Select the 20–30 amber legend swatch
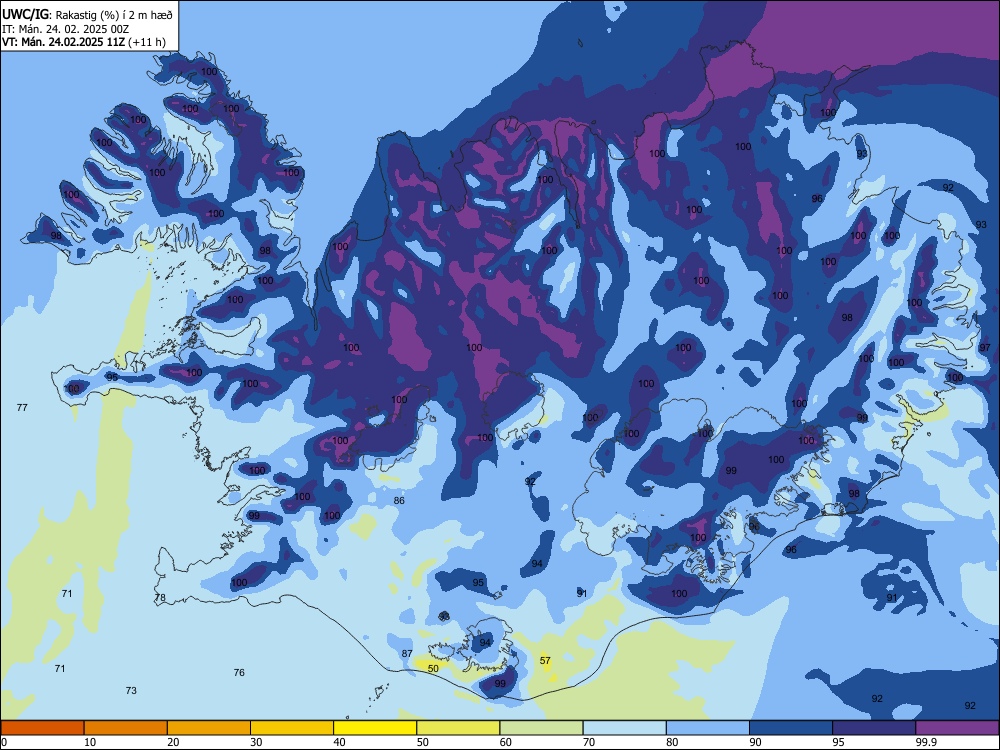The height and width of the screenshot is (750, 1000). [209, 728]
